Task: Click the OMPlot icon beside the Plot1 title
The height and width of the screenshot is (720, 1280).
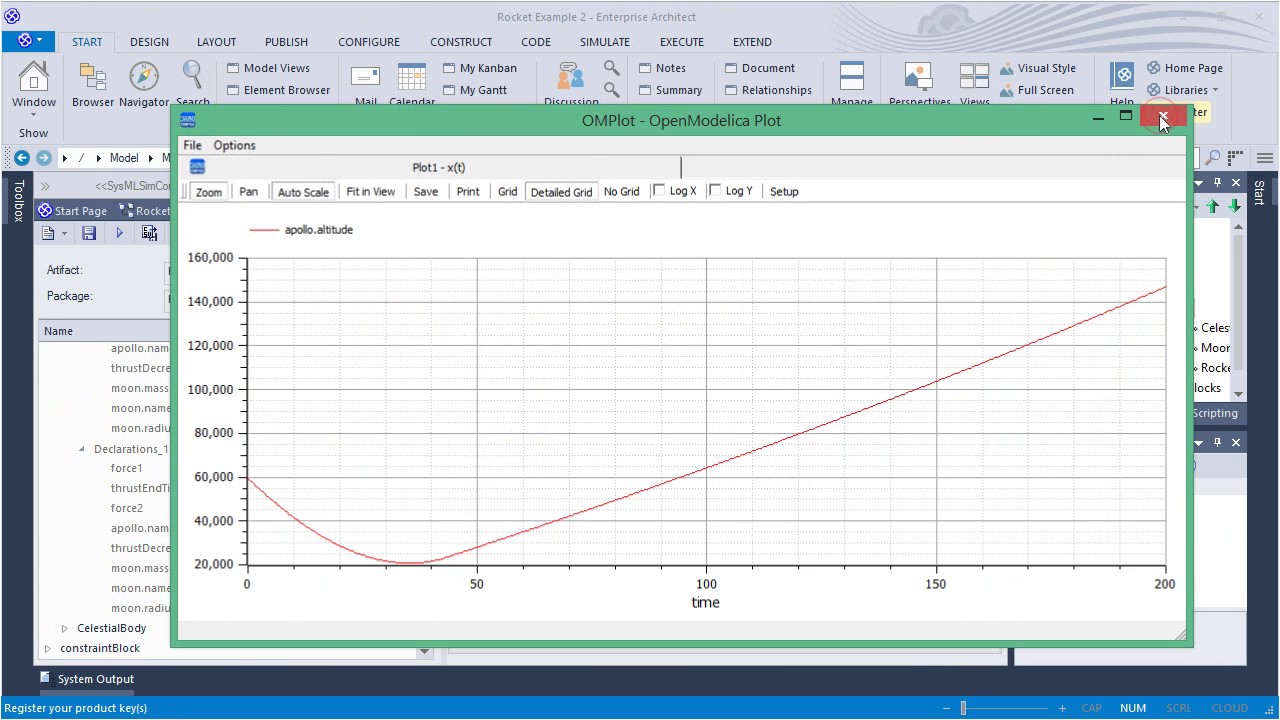Action: [x=197, y=167]
